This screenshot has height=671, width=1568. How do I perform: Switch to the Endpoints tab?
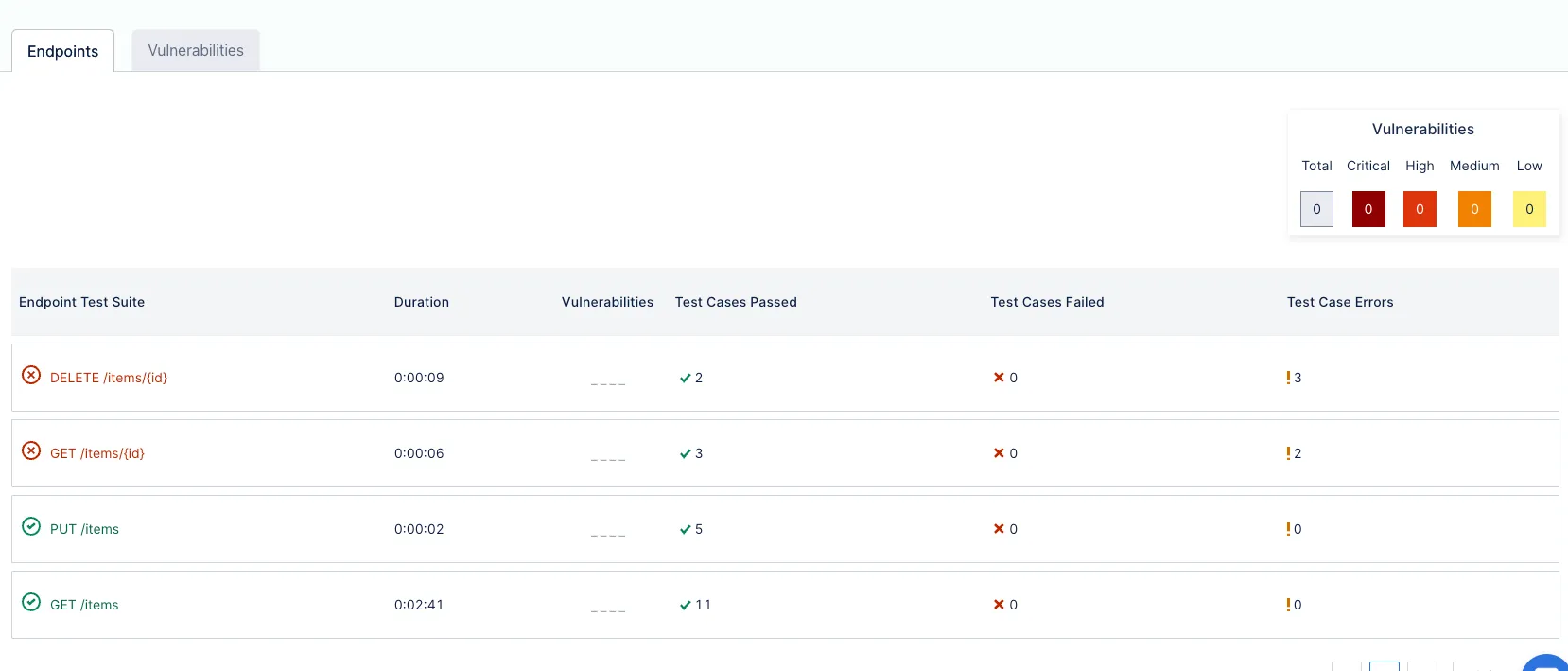tap(62, 51)
